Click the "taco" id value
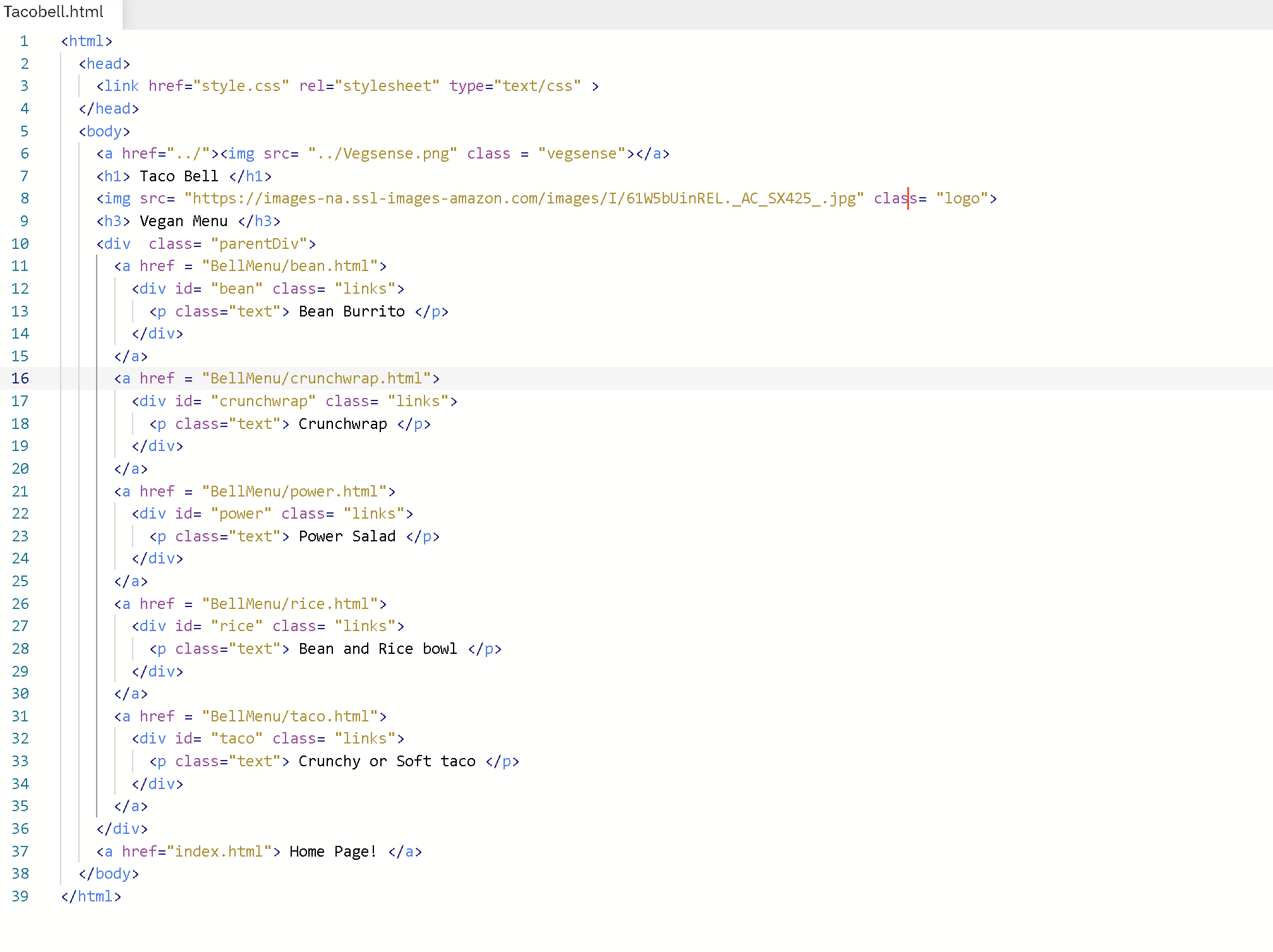The width and height of the screenshot is (1273, 952). pos(237,738)
